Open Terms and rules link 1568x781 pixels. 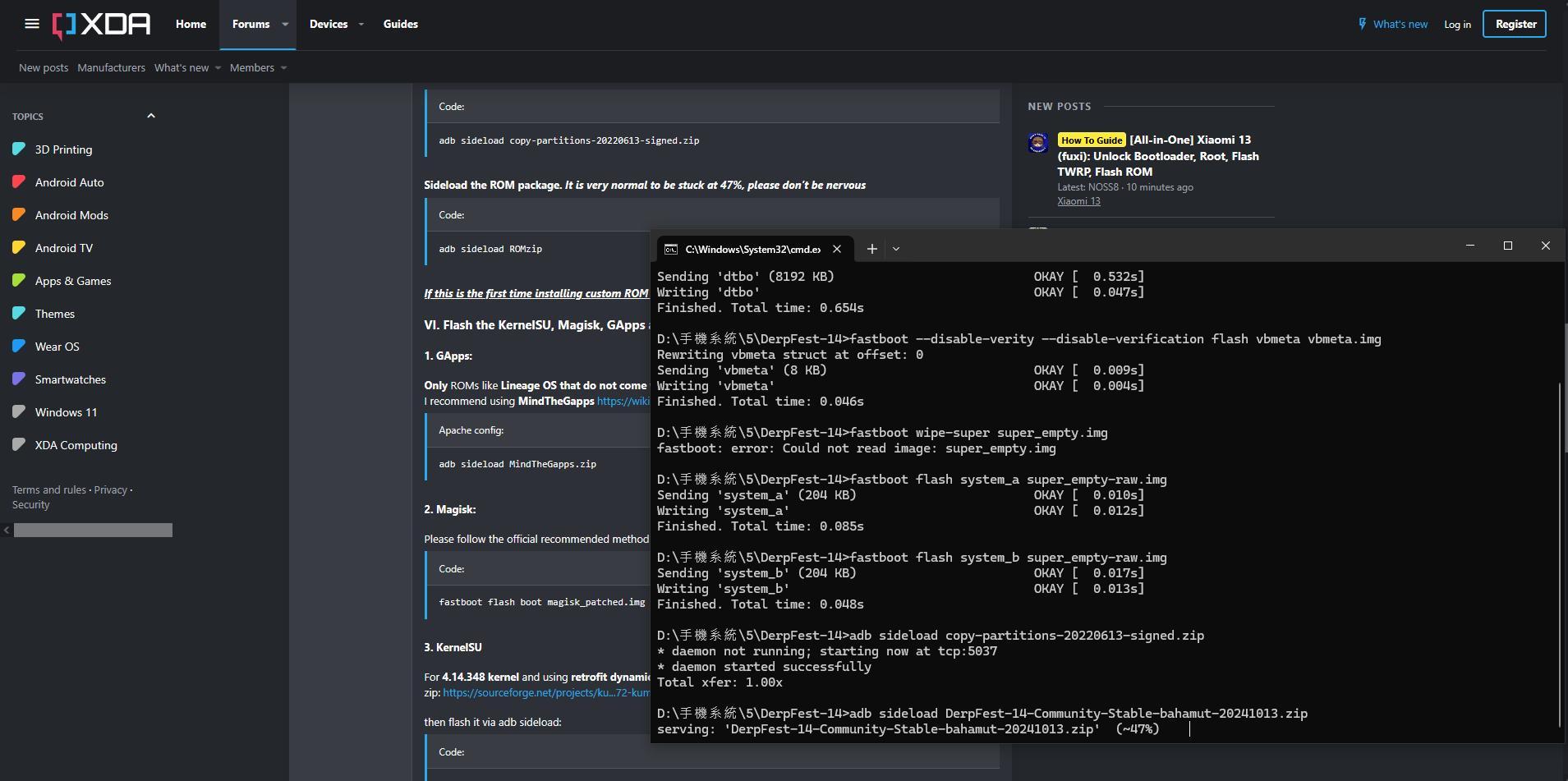coord(48,489)
